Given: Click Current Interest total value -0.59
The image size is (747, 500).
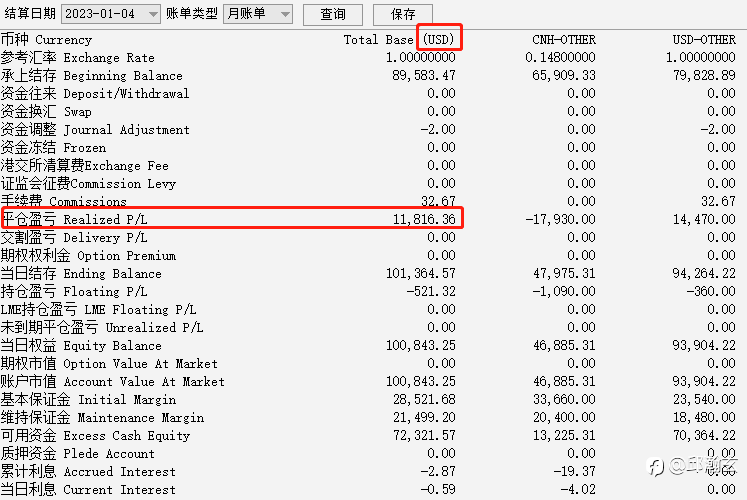Looking at the screenshot, I should (438, 489).
